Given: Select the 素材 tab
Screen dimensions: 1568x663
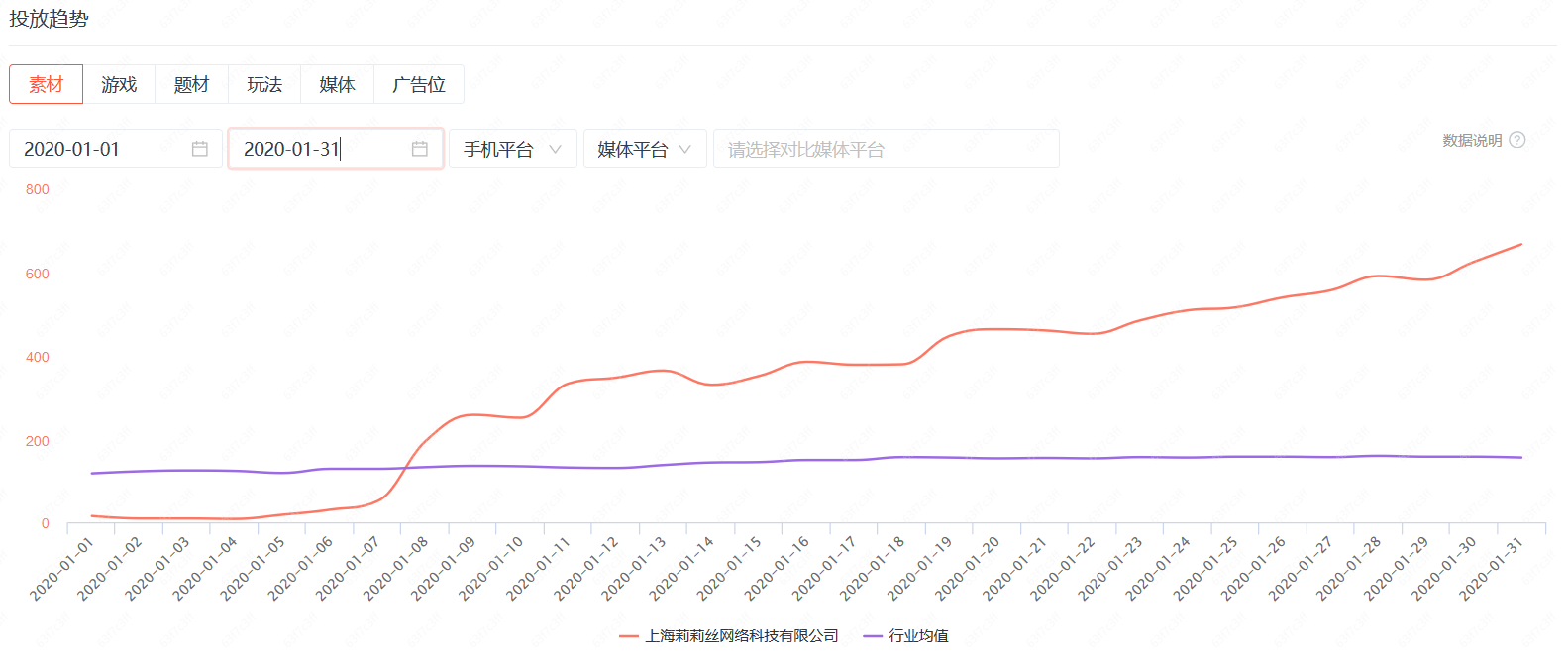Looking at the screenshot, I should 46,84.
